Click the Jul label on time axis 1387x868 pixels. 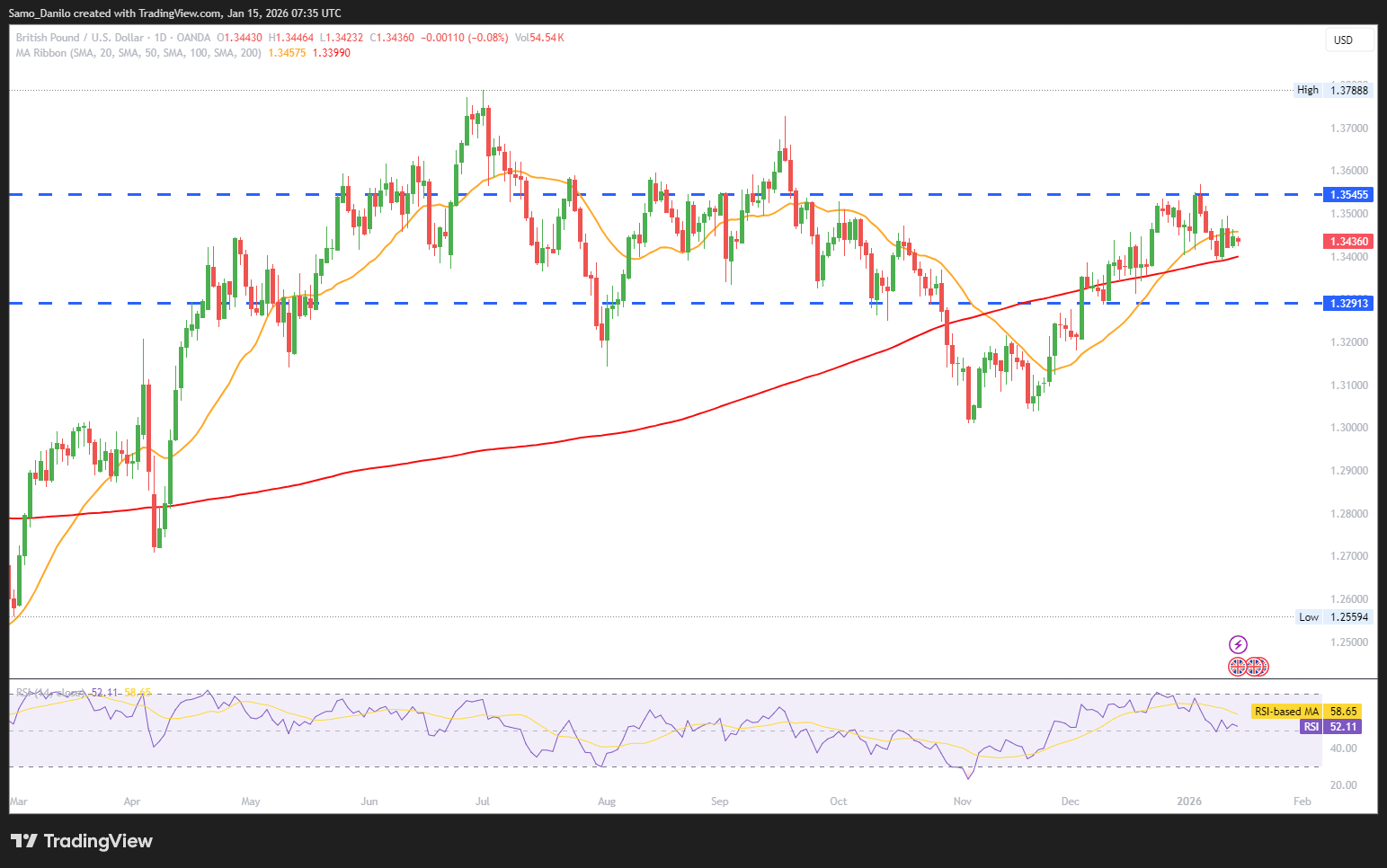[x=483, y=802]
